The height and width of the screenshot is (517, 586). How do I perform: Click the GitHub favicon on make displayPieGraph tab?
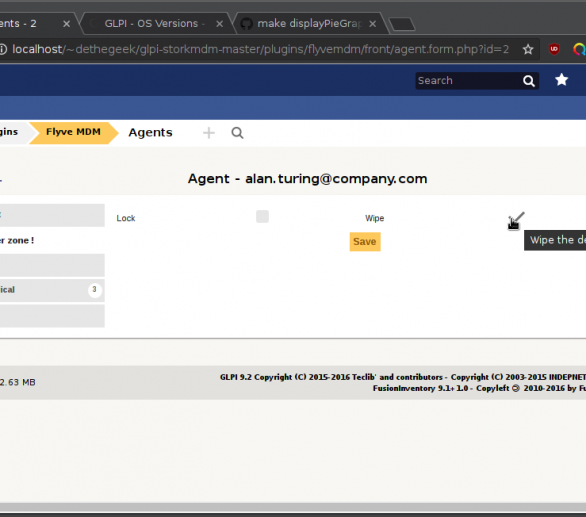tap(246, 24)
